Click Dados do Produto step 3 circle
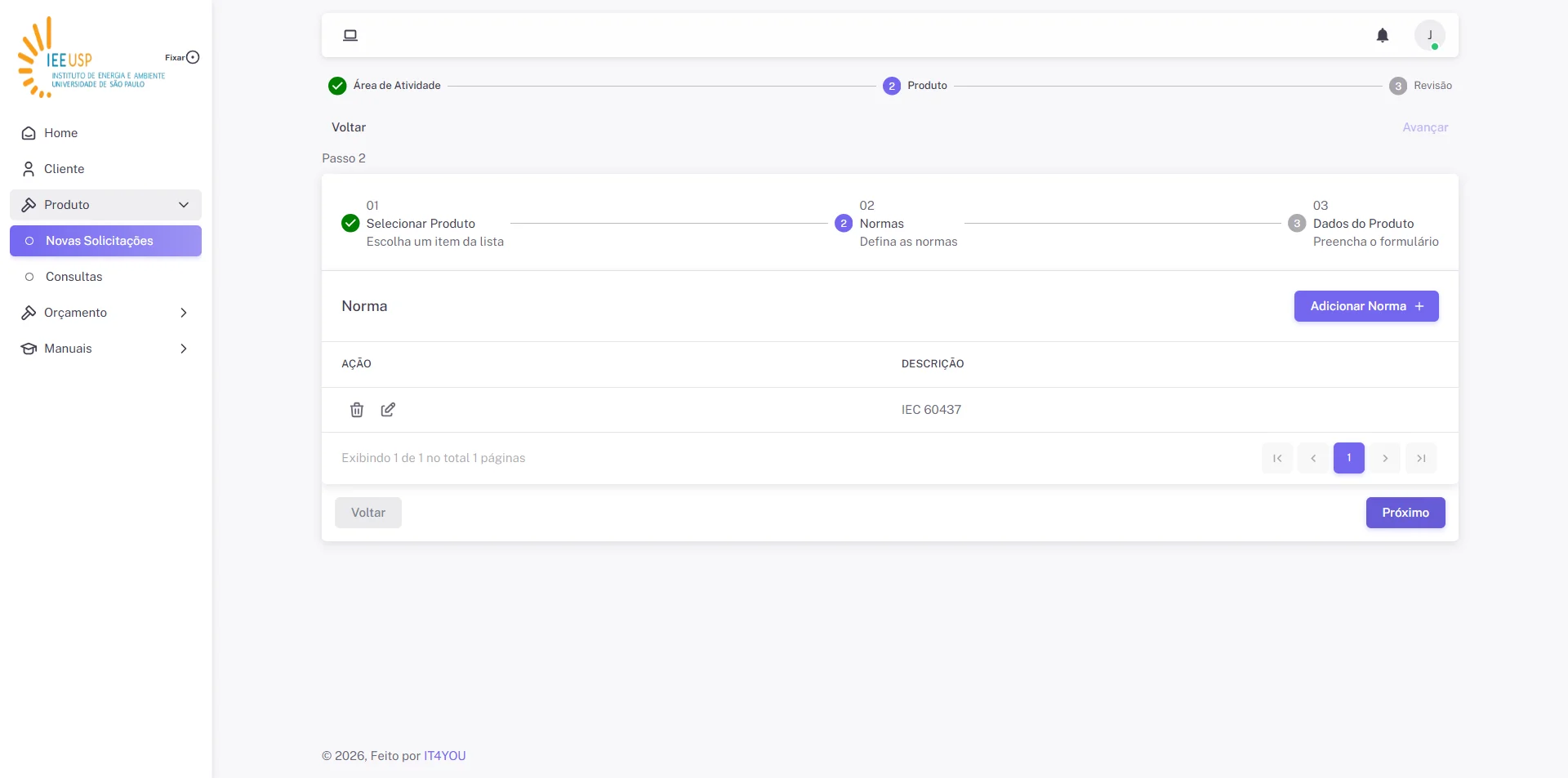This screenshot has height=778, width=1568. 1297,223
